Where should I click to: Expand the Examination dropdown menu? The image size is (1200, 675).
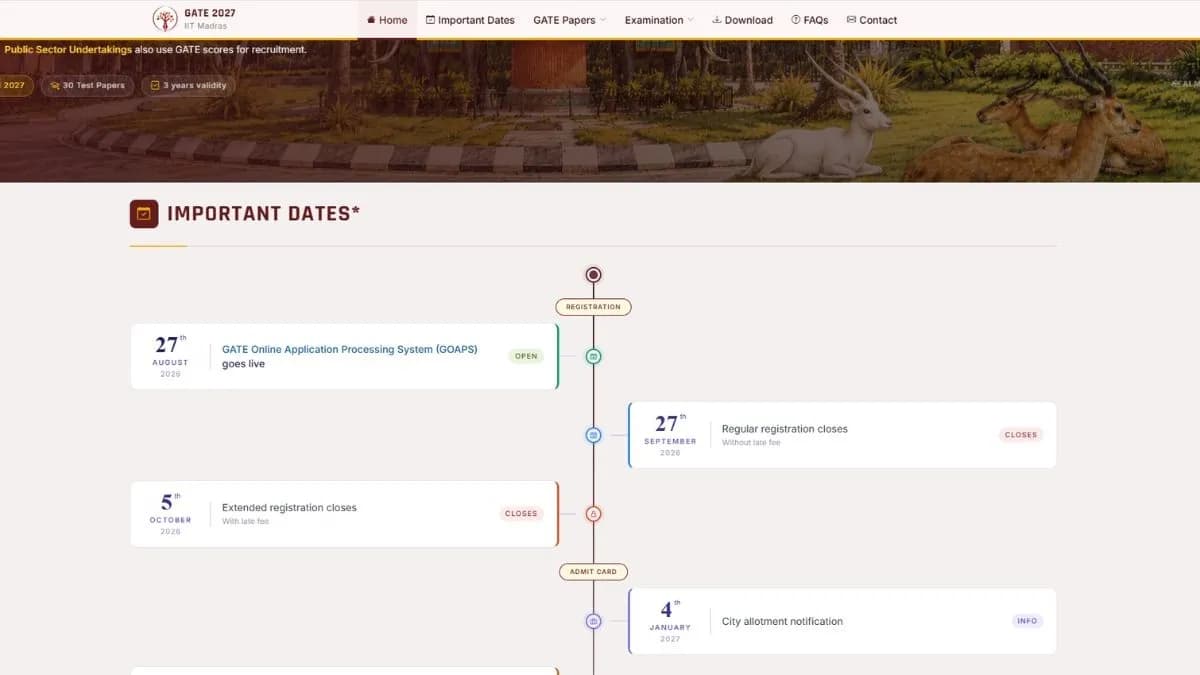[x=659, y=20]
